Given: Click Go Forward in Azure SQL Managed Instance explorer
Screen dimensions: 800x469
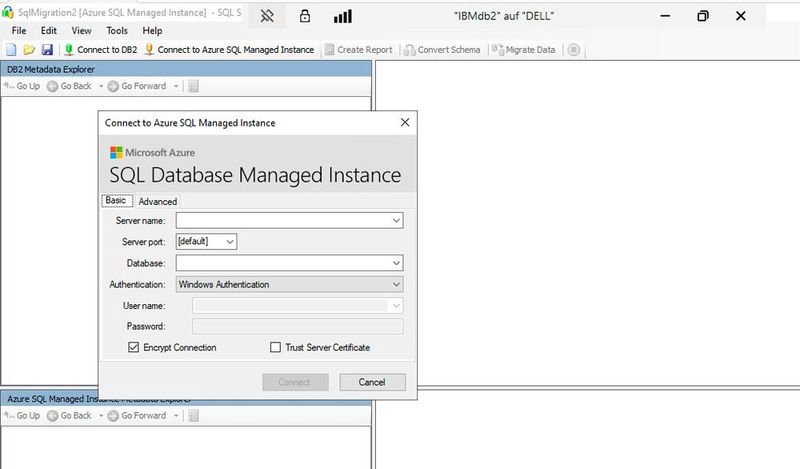Looking at the screenshot, I should 137,416.
